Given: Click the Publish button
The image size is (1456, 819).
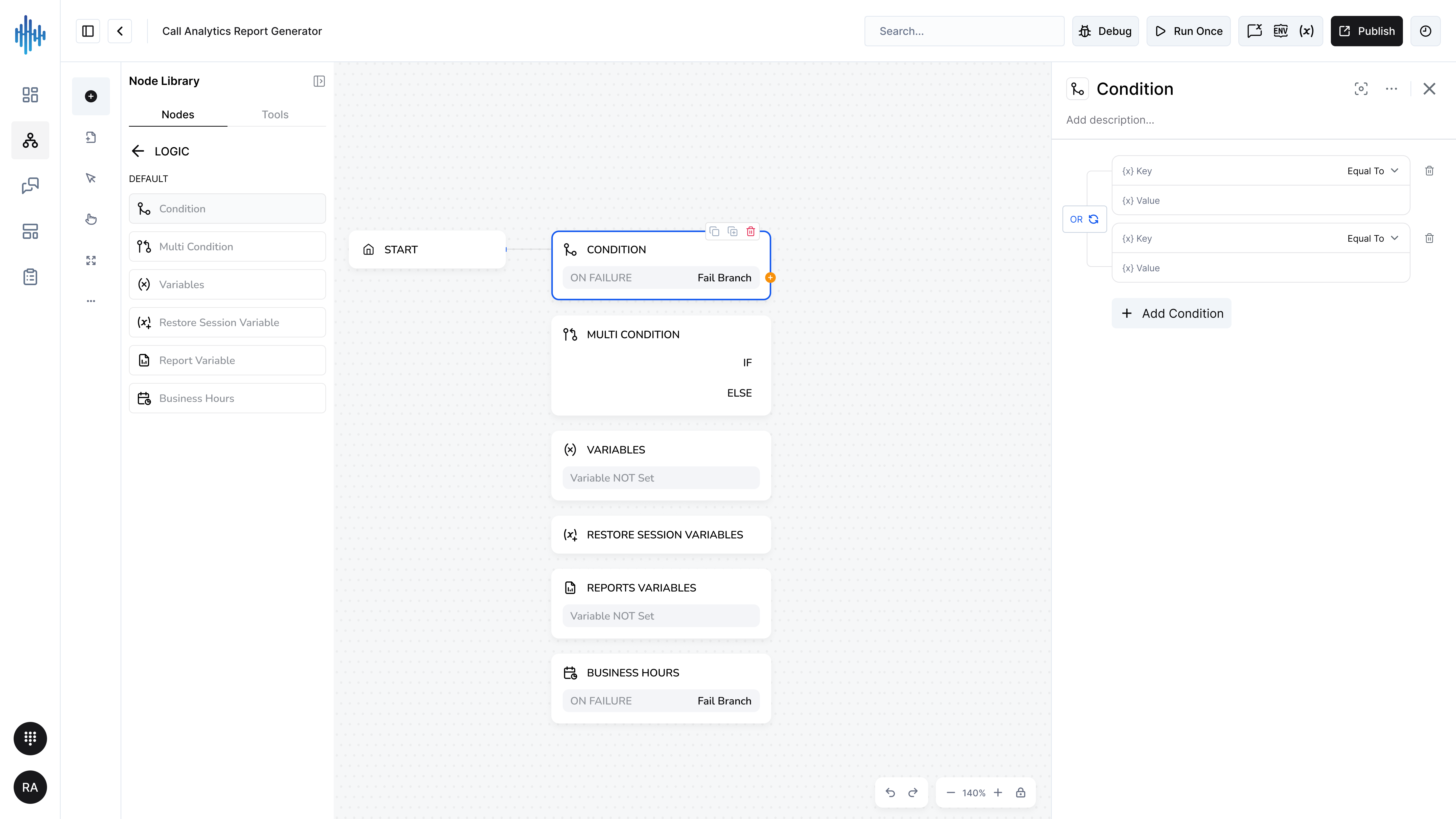Looking at the screenshot, I should (x=1367, y=31).
